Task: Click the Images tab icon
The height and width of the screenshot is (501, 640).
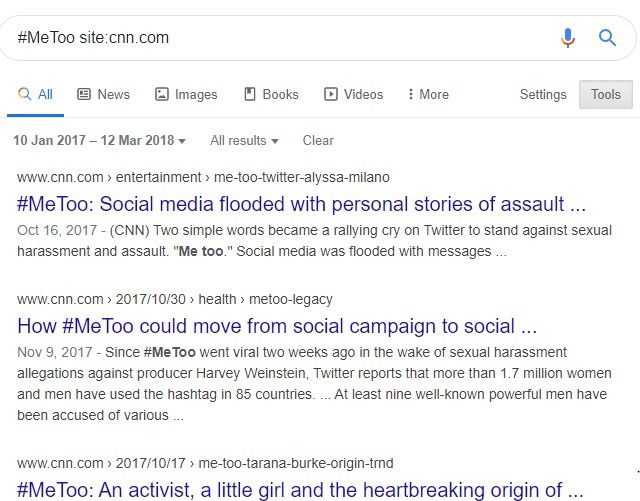Action: point(162,94)
